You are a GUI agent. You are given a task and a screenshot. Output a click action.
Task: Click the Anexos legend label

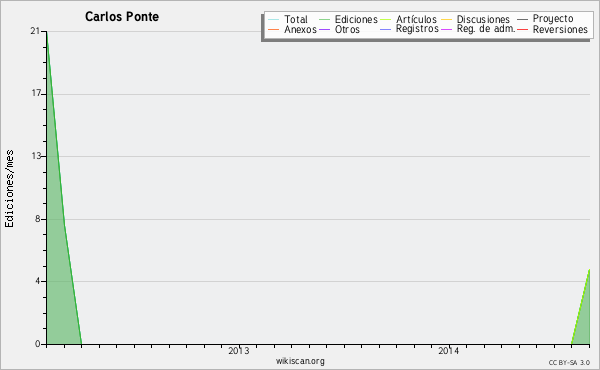tap(300, 29)
